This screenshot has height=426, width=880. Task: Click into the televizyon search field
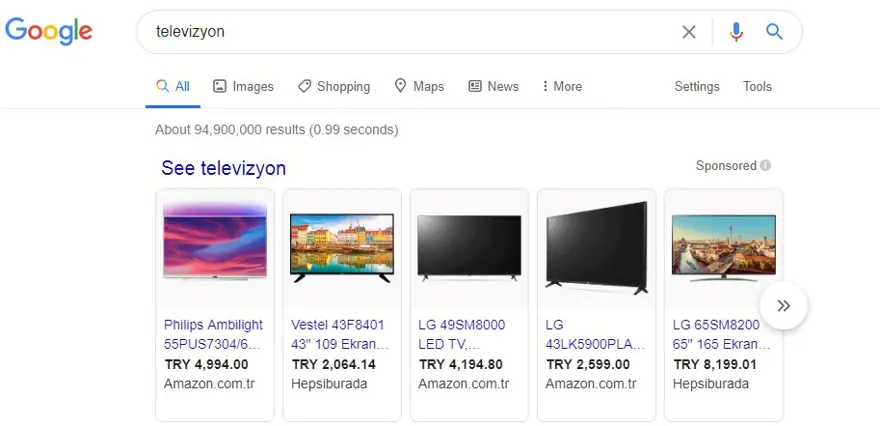[410, 32]
